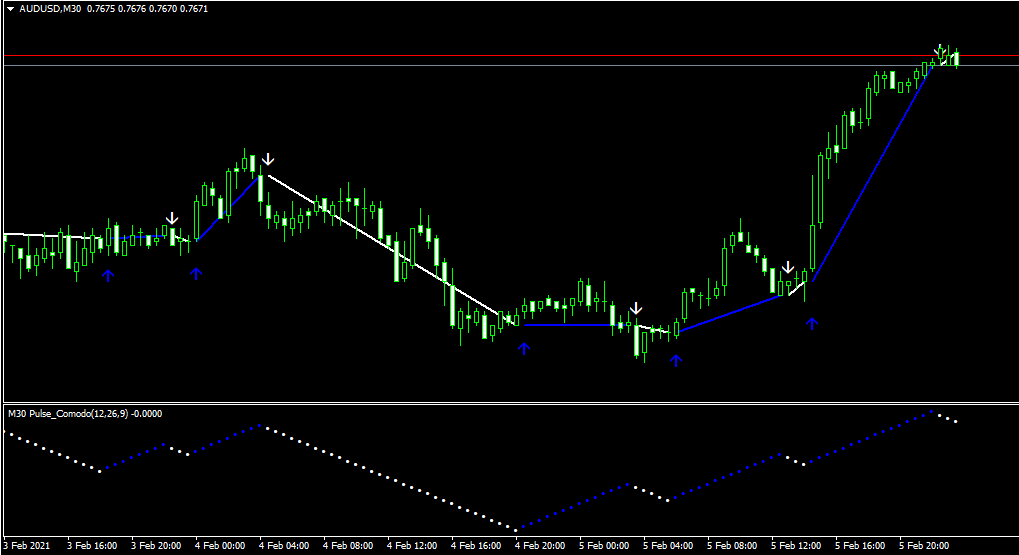Select the flat blue horizontal segment after 4 Feb 20:00

click(x=575, y=324)
